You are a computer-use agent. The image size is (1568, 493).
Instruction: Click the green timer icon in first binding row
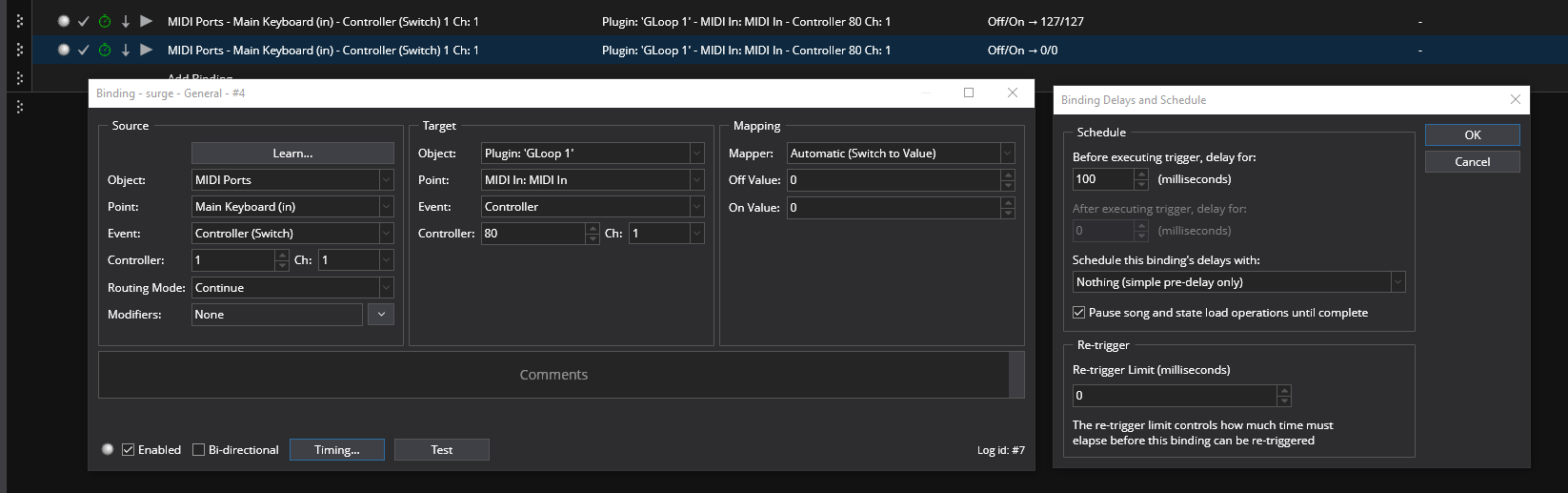(x=105, y=21)
